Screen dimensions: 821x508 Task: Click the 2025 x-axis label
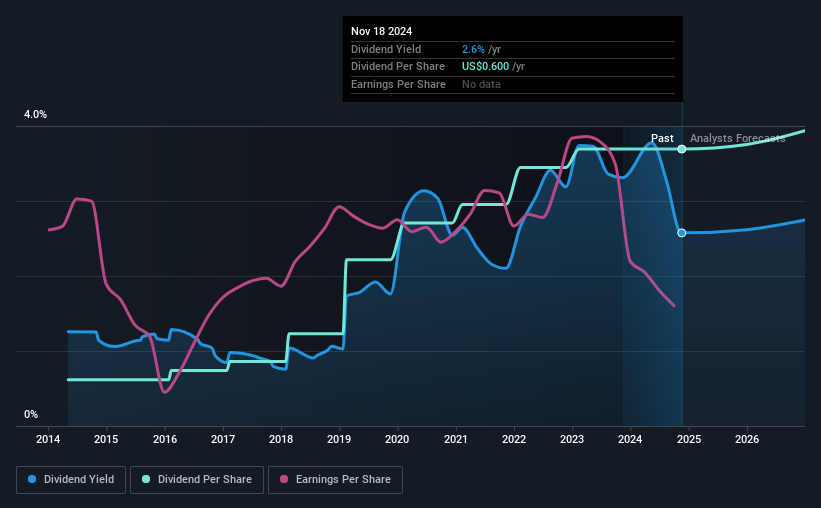pyautogui.click(x=689, y=439)
